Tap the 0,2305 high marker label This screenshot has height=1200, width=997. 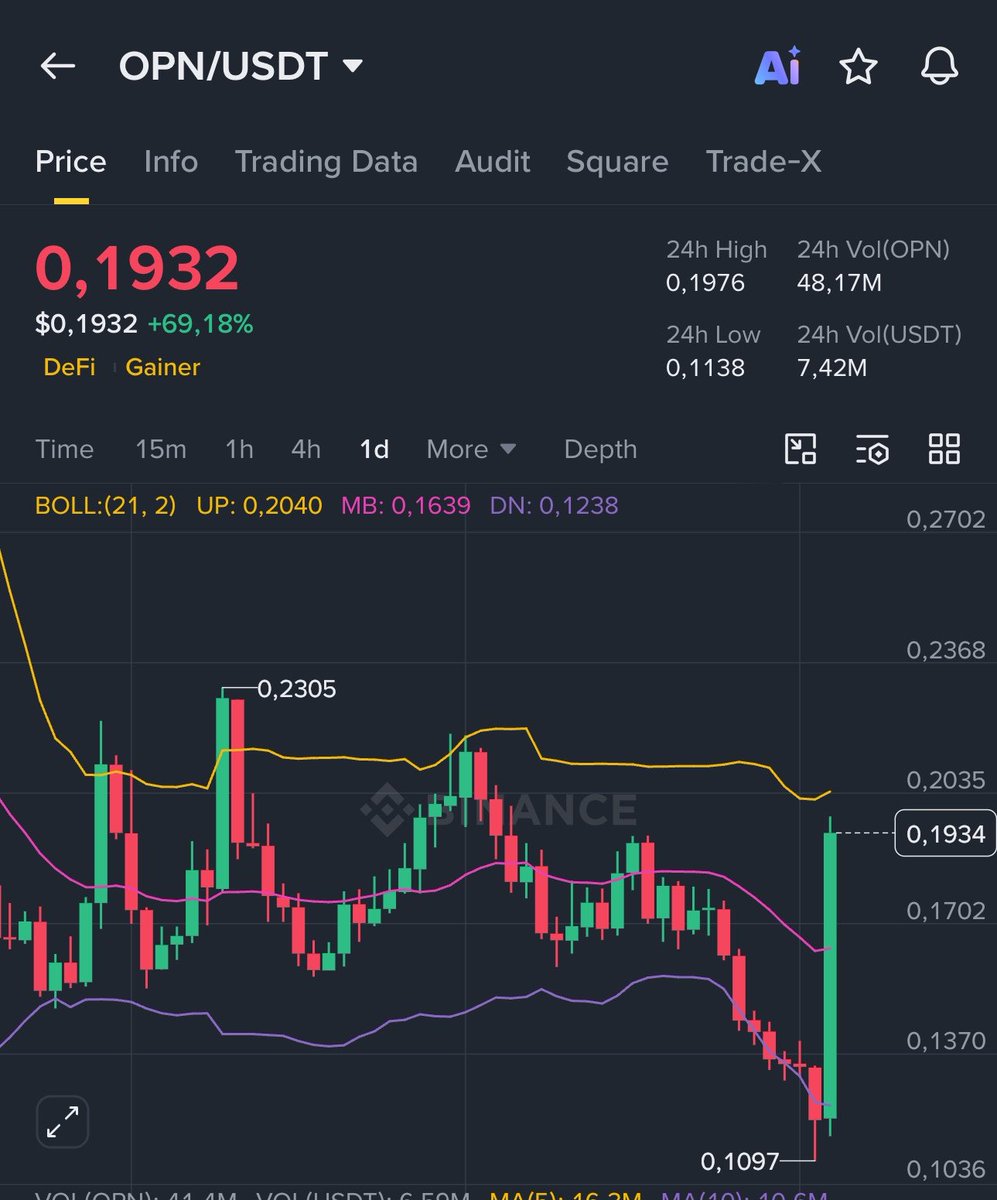[x=297, y=689]
